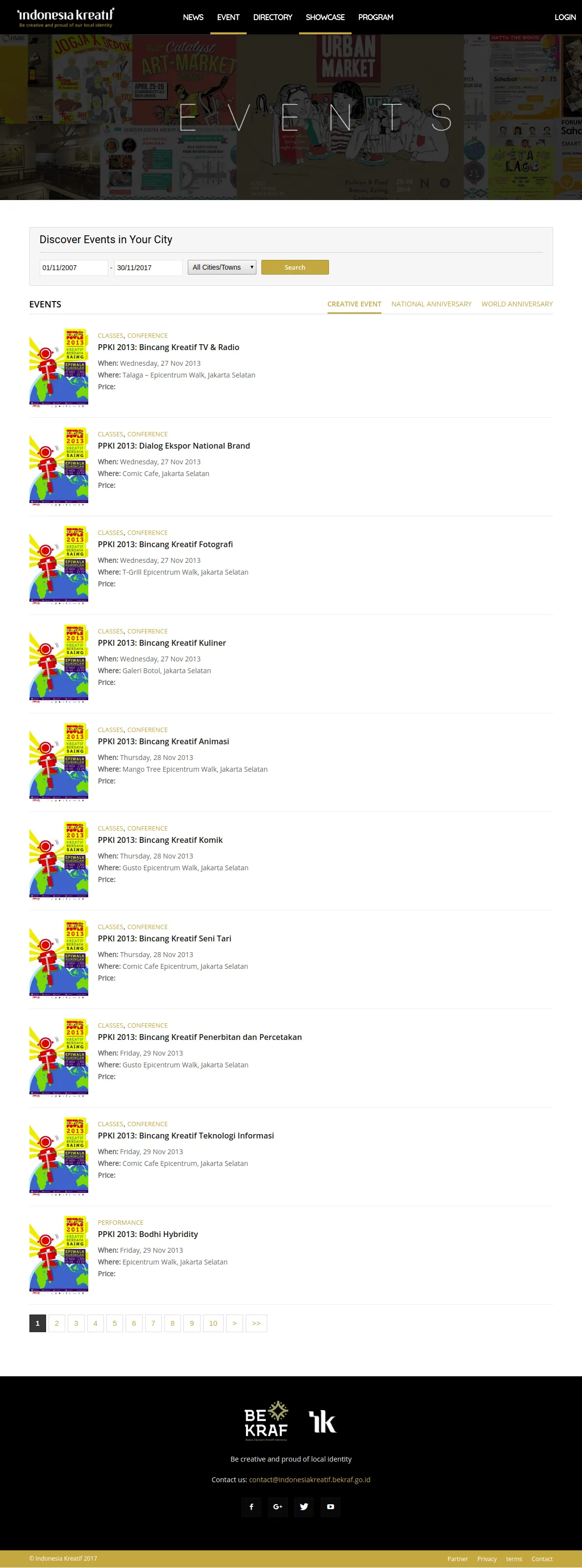
Task: Switch to the National Anniversary tab
Action: point(431,303)
